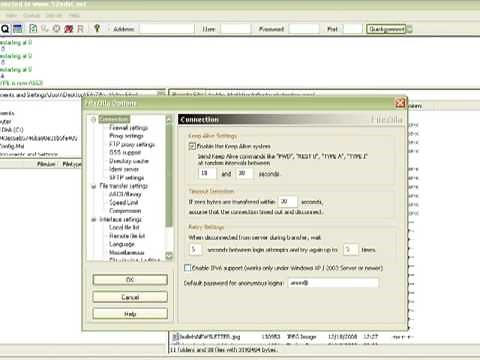Screen dimensions: 480x360
Task: Click the red R reconnect toolbar icon
Action: (80, 29)
